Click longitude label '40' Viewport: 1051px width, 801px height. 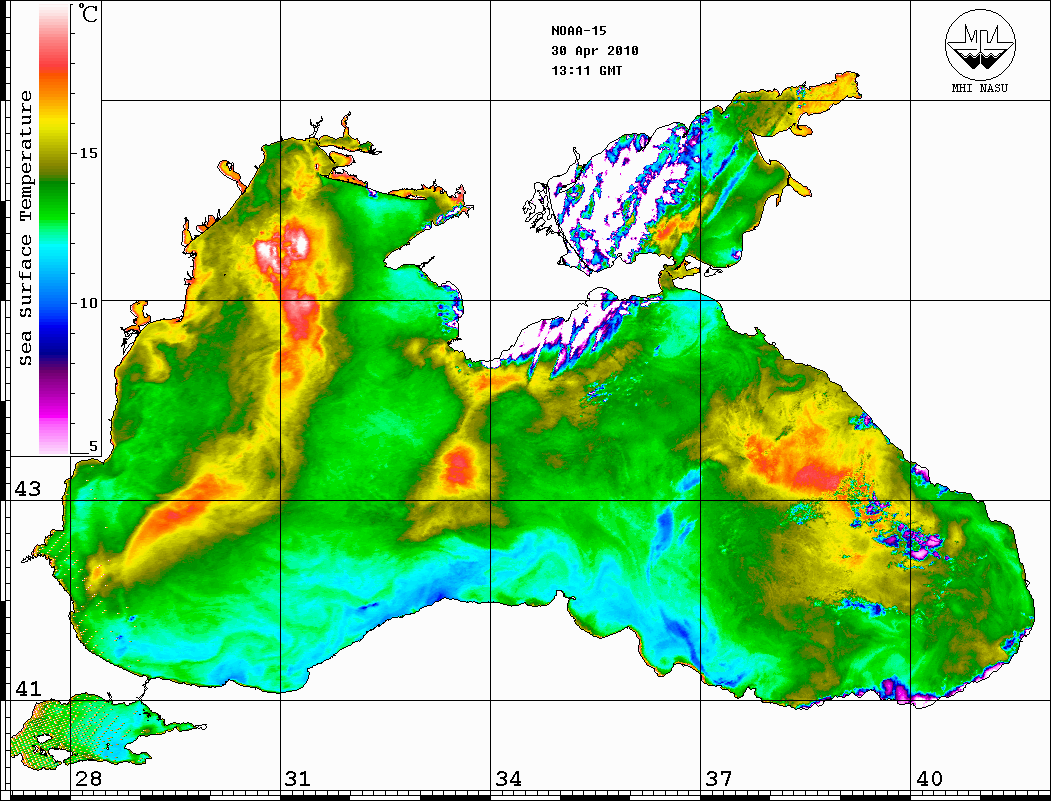tap(929, 779)
